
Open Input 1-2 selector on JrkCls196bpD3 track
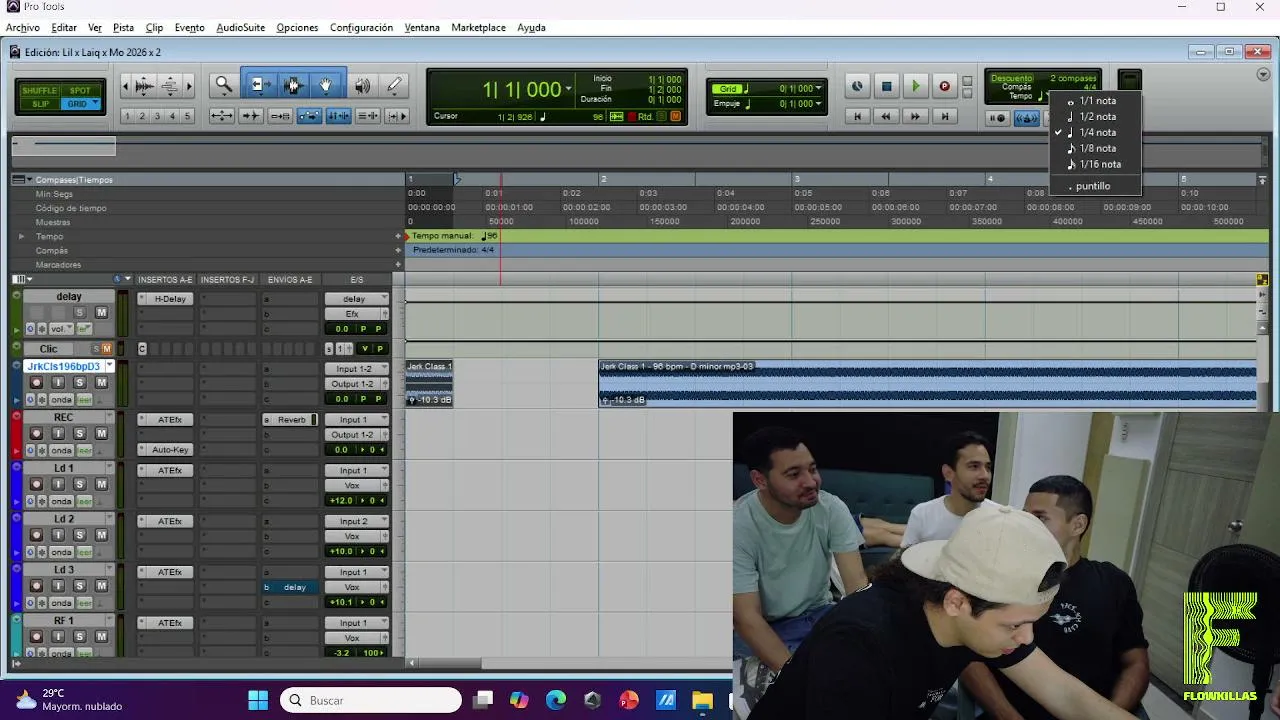click(356, 369)
